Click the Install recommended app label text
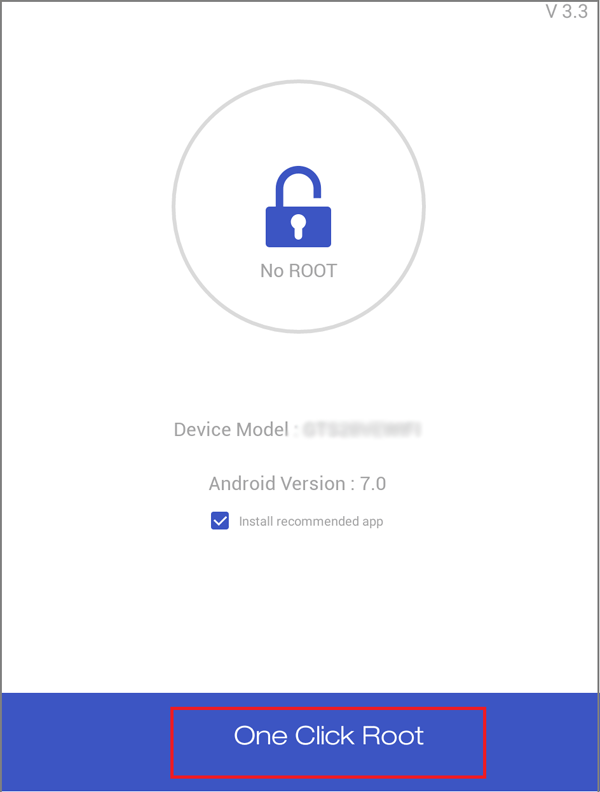The image size is (600, 792). [x=311, y=521]
